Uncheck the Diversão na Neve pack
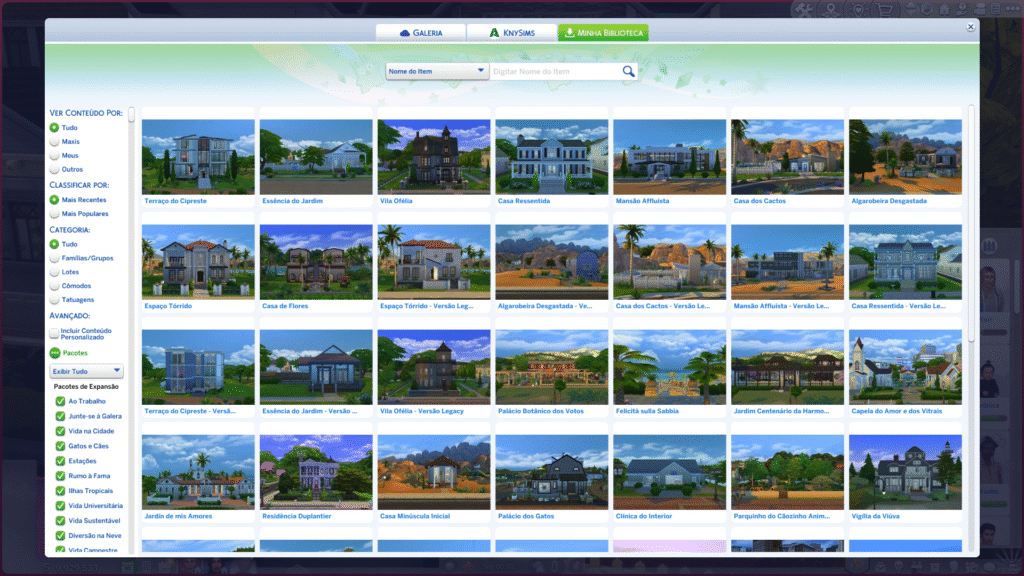The image size is (1024, 576). tap(60, 536)
